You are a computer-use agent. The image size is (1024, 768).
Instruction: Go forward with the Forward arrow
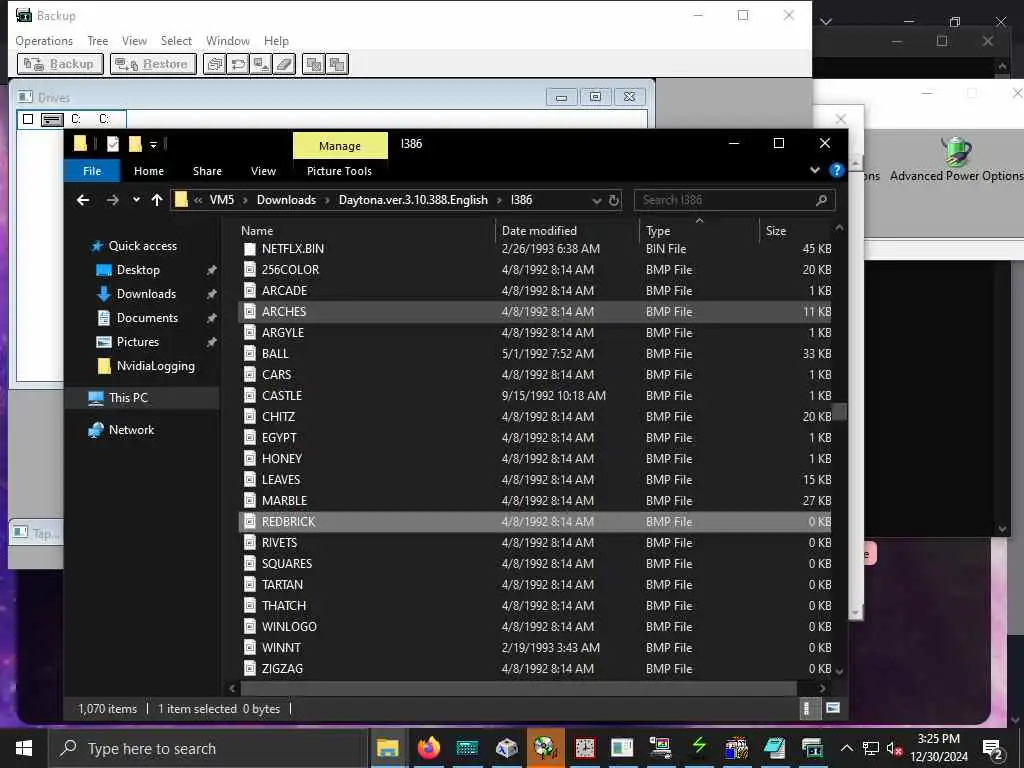112,200
